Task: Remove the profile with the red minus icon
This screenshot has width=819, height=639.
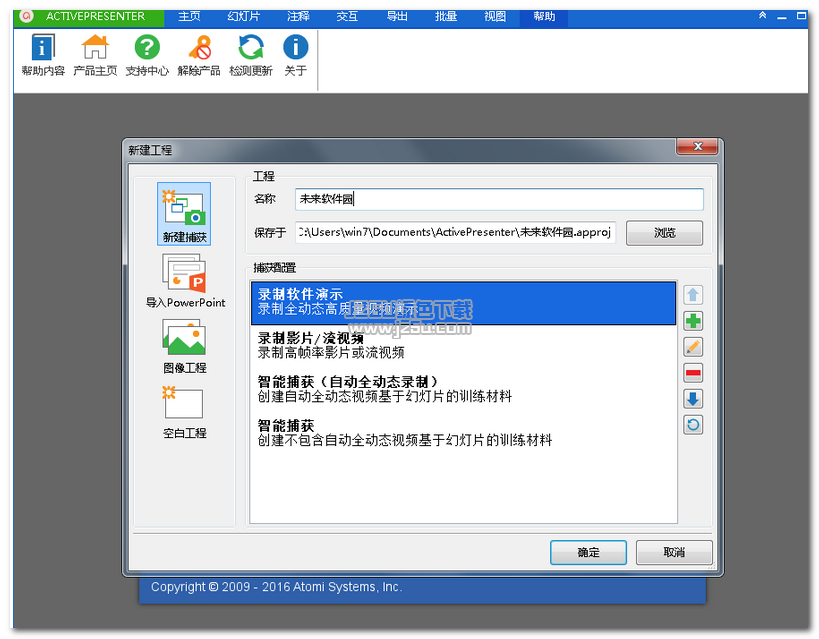Action: pos(693,373)
